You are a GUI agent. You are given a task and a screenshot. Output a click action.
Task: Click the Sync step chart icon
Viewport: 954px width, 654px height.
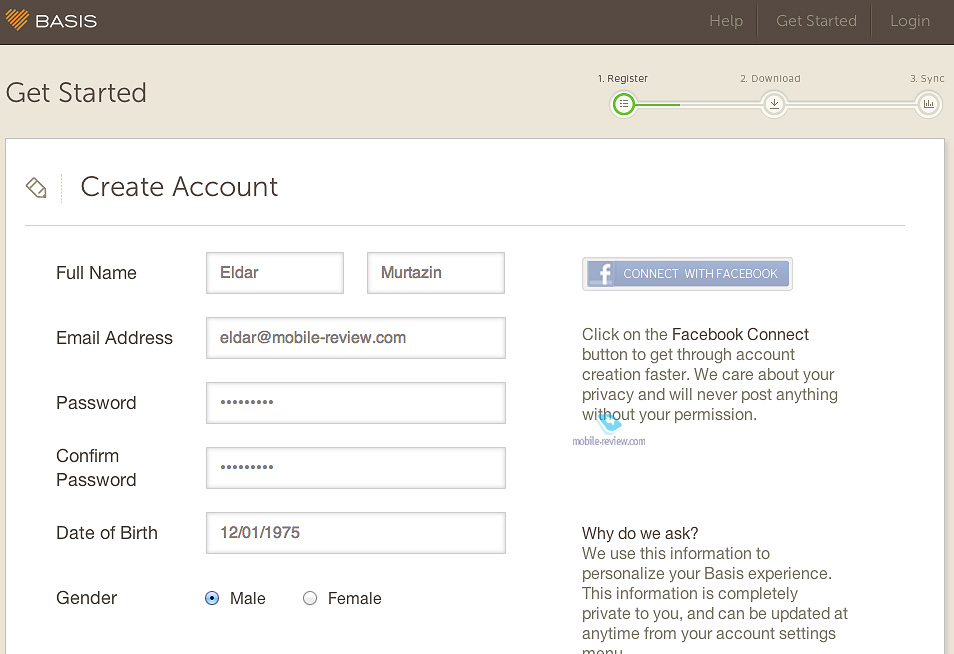(x=928, y=104)
